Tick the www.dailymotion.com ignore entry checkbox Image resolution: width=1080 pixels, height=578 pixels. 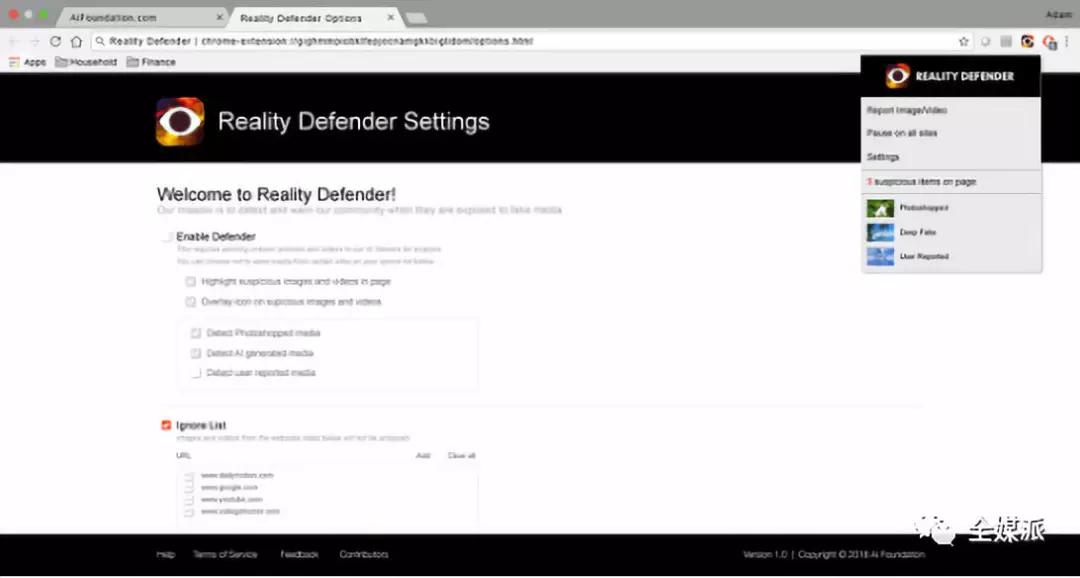point(189,475)
